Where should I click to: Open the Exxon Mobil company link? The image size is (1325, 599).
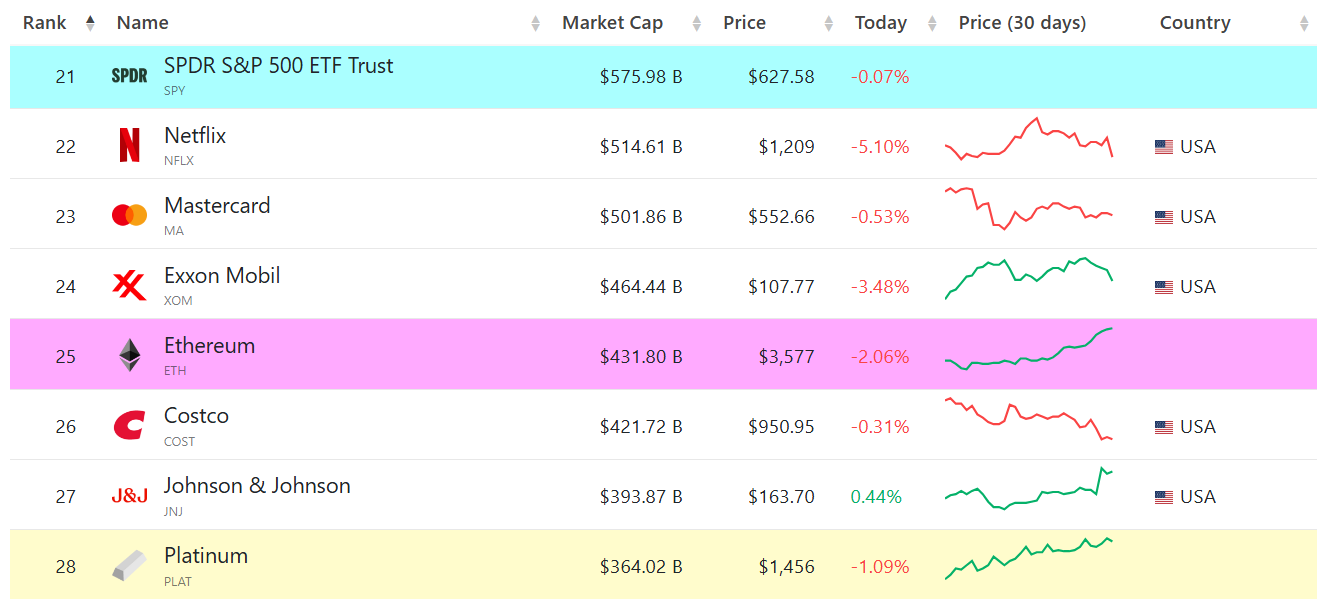[222, 276]
